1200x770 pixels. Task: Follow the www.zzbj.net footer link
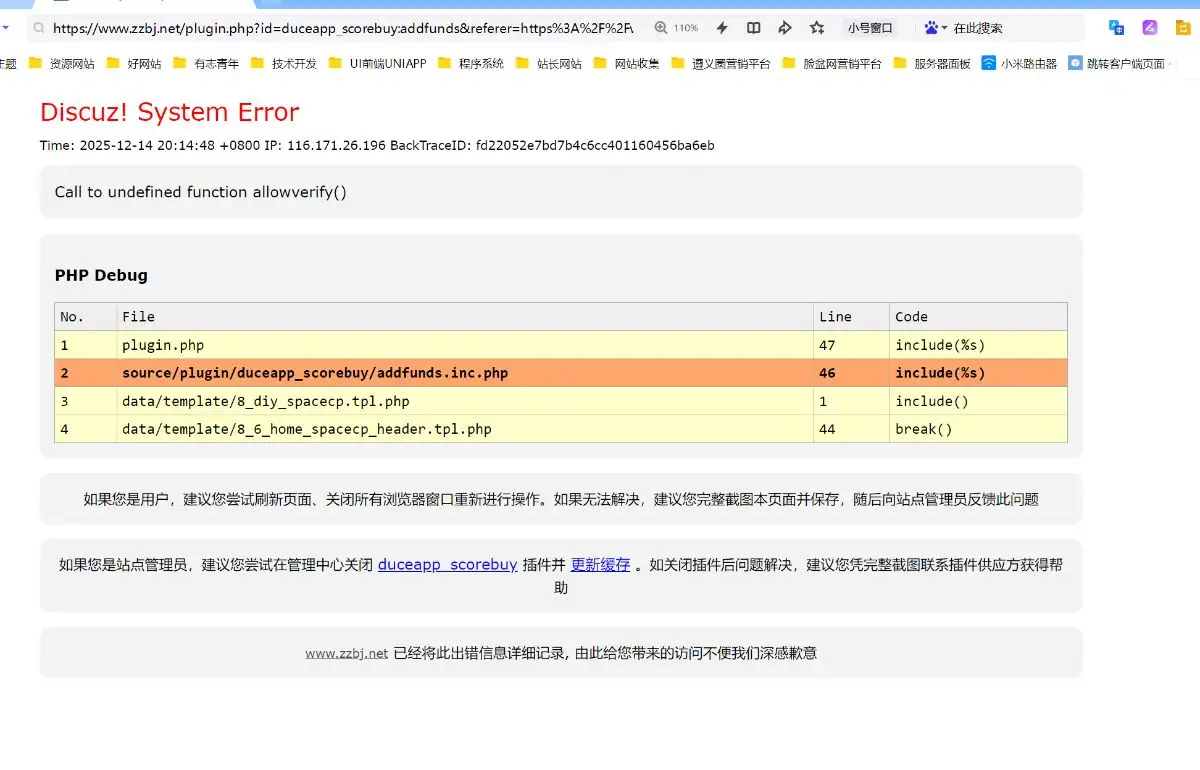pyautogui.click(x=346, y=653)
